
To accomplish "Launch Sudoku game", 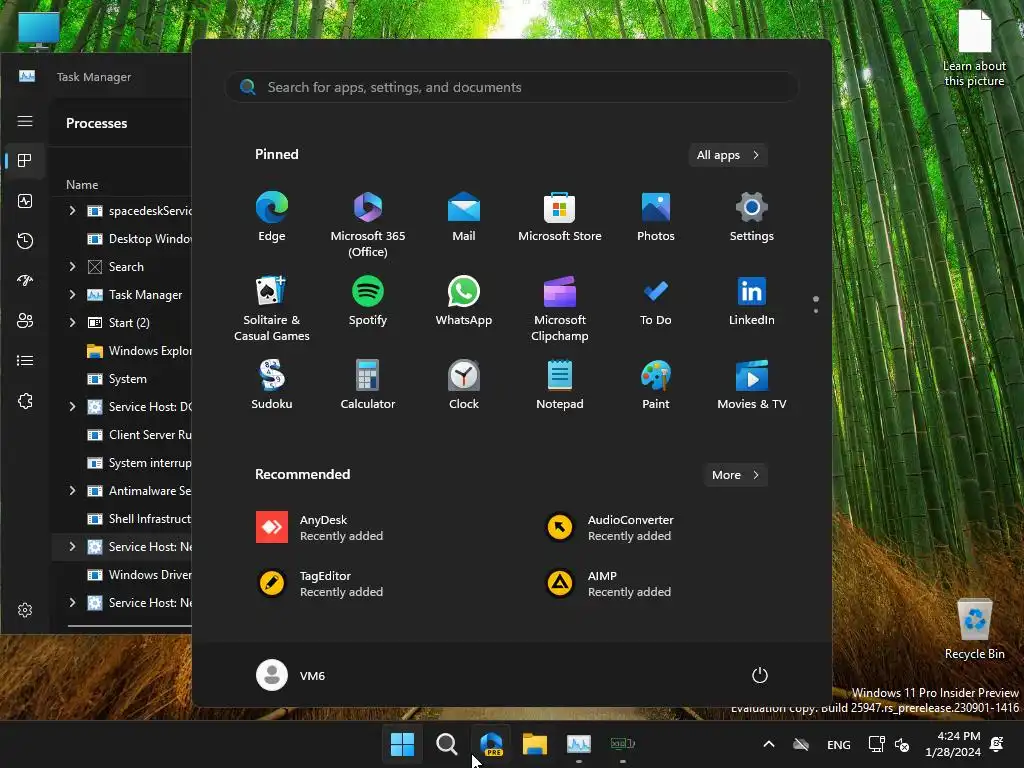I will pos(272,385).
